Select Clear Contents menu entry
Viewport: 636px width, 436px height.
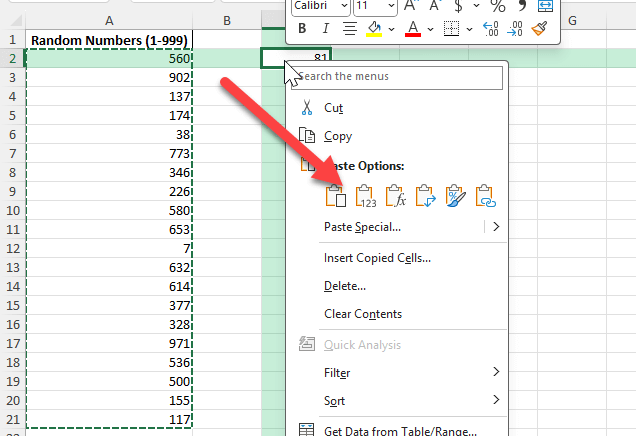(363, 314)
